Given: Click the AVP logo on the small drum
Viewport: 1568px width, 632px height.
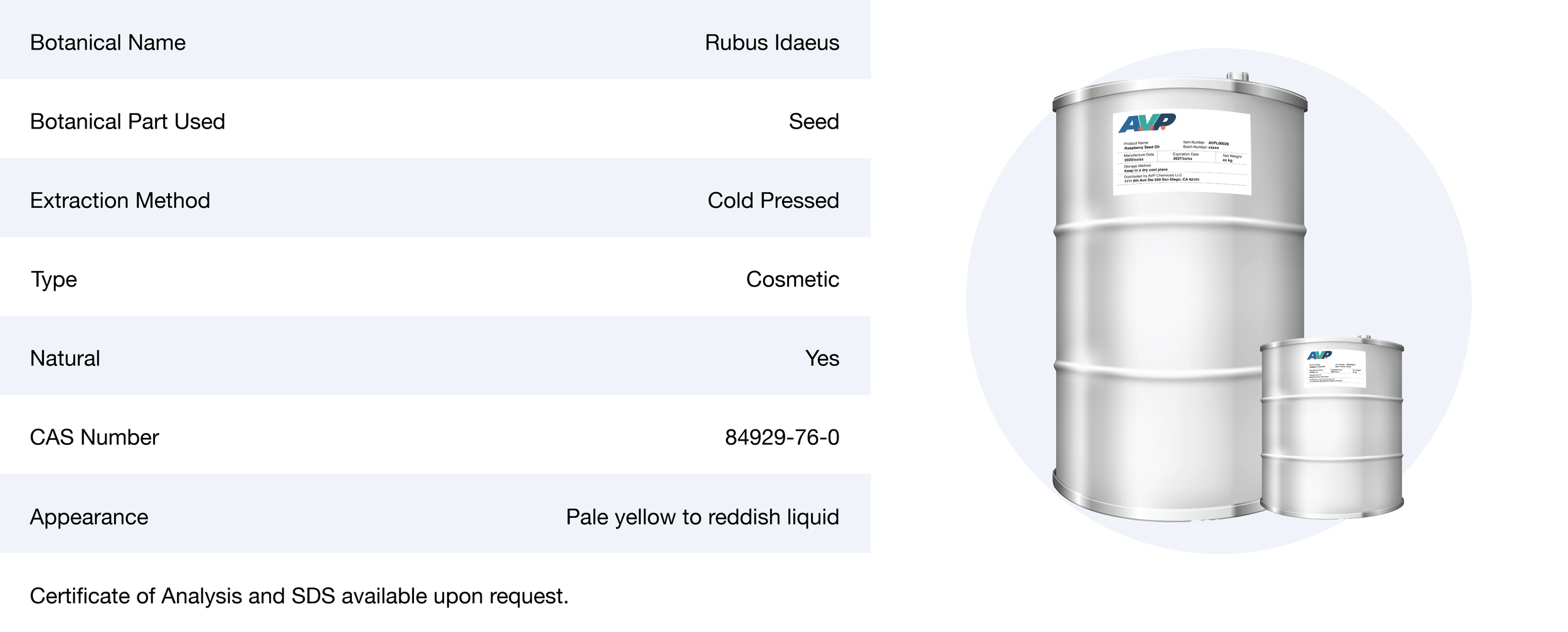Looking at the screenshot, I should click(x=1319, y=355).
